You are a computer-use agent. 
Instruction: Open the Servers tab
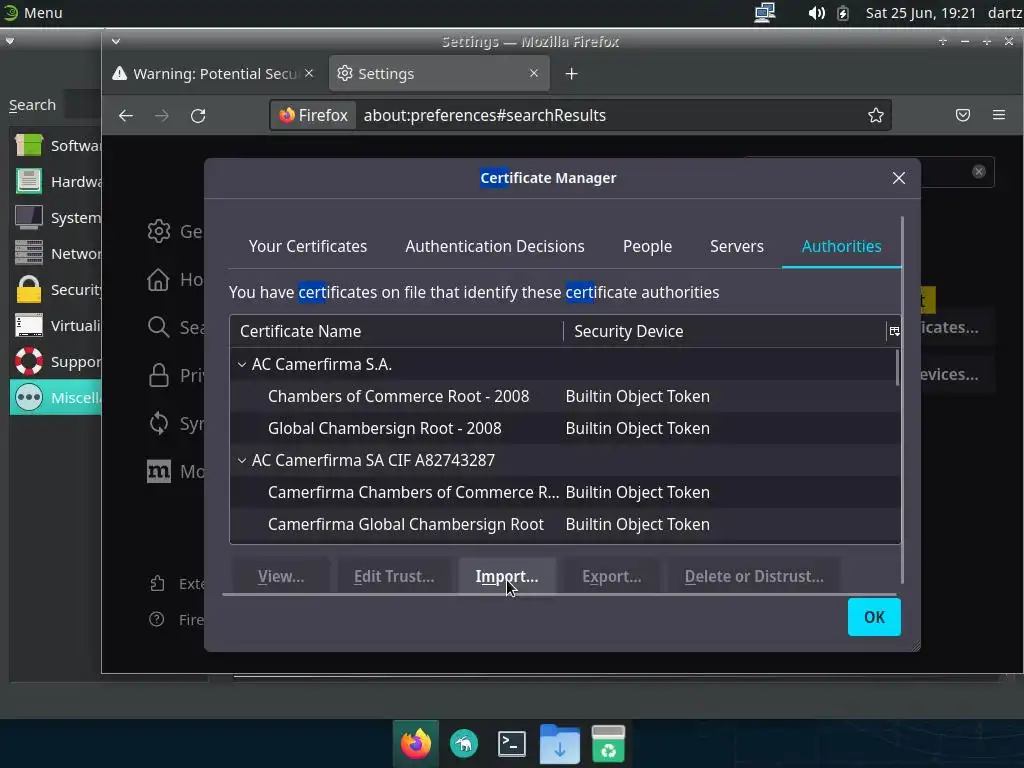[737, 246]
